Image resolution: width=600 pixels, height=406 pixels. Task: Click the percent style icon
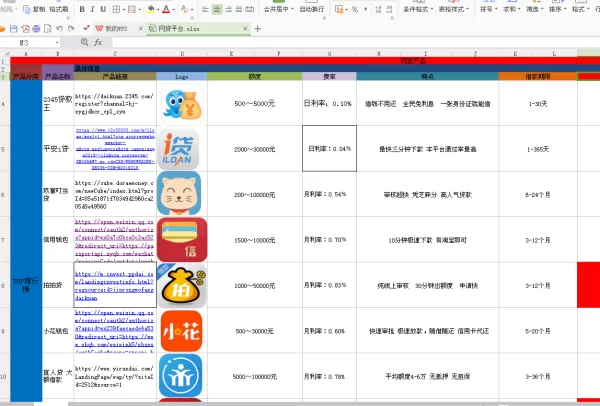pyautogui.click(x=354, y=9)
